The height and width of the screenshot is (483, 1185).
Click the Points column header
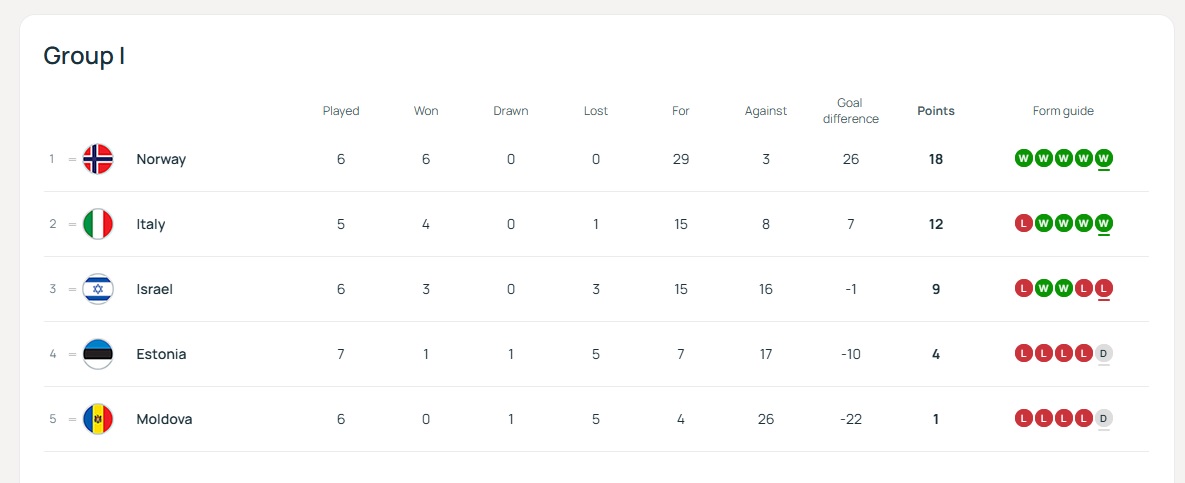936,111
